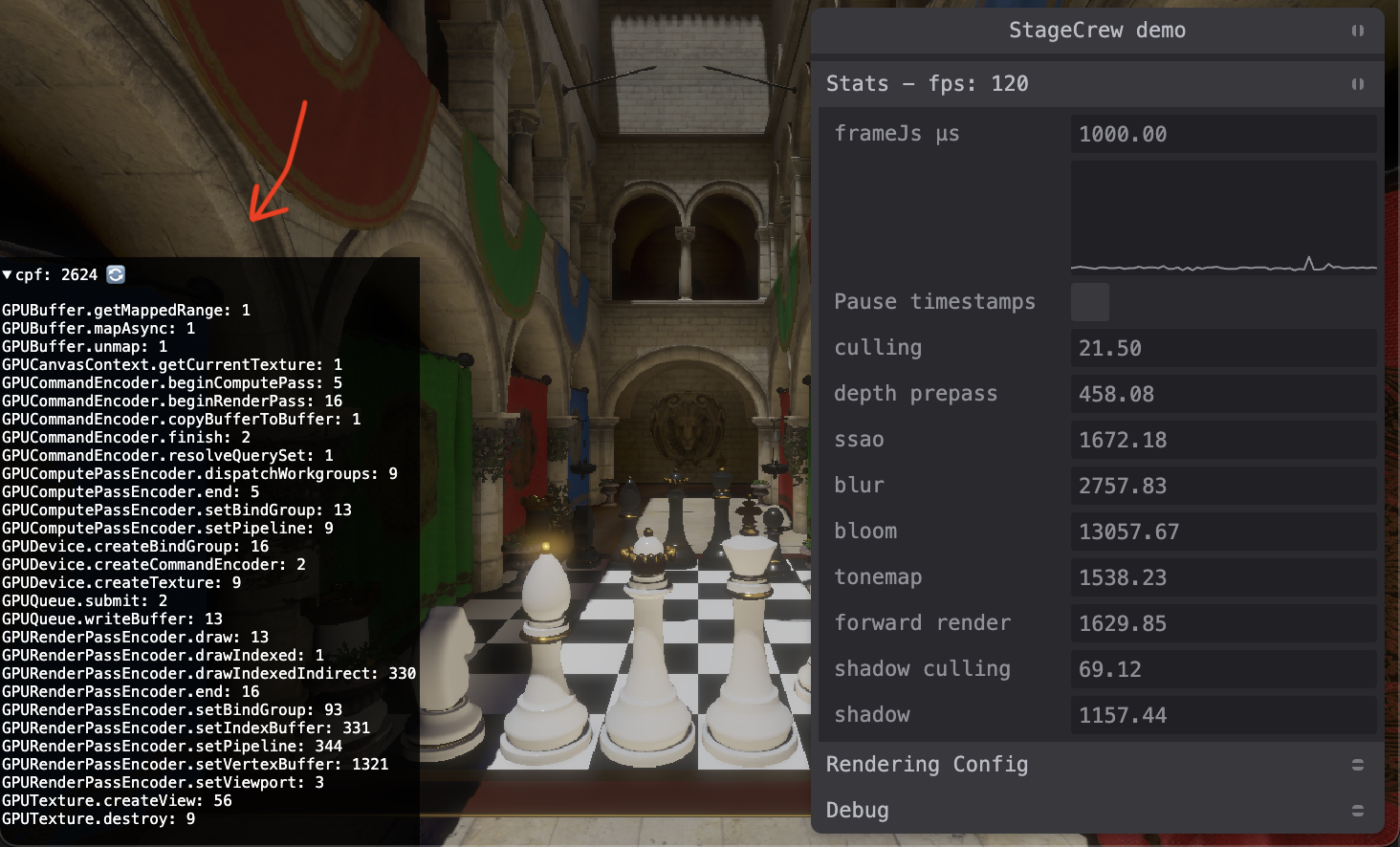Select the ssao value 1672.18

(1224, 440)
